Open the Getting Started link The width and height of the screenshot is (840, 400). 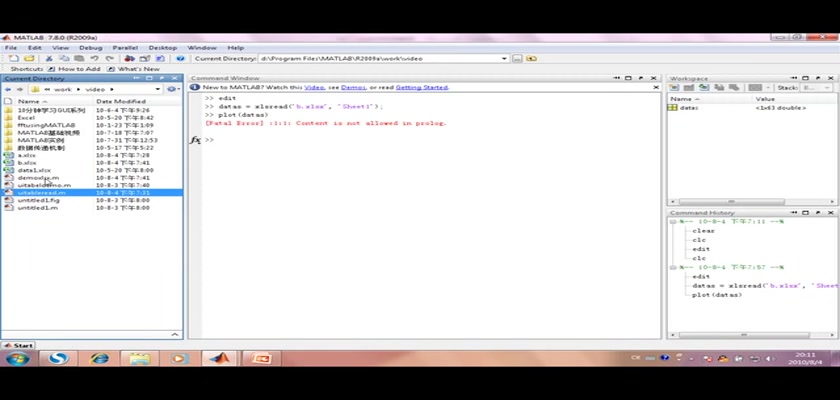tap(422, 87)
